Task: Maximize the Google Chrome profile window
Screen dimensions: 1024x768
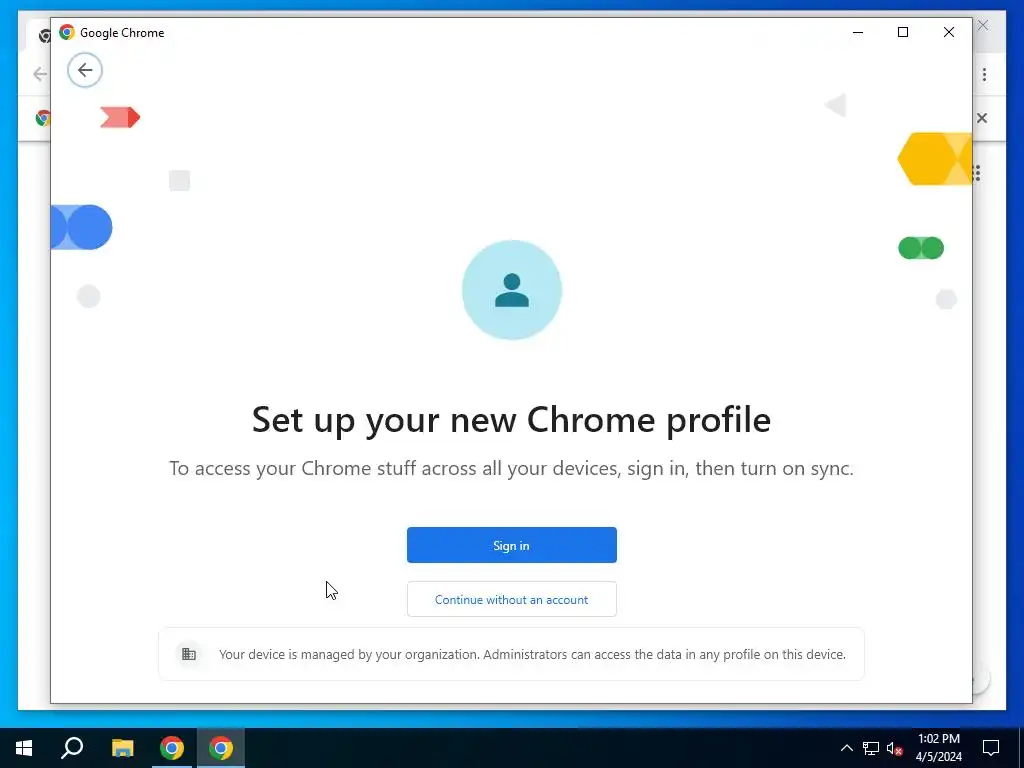Action: 903,32
